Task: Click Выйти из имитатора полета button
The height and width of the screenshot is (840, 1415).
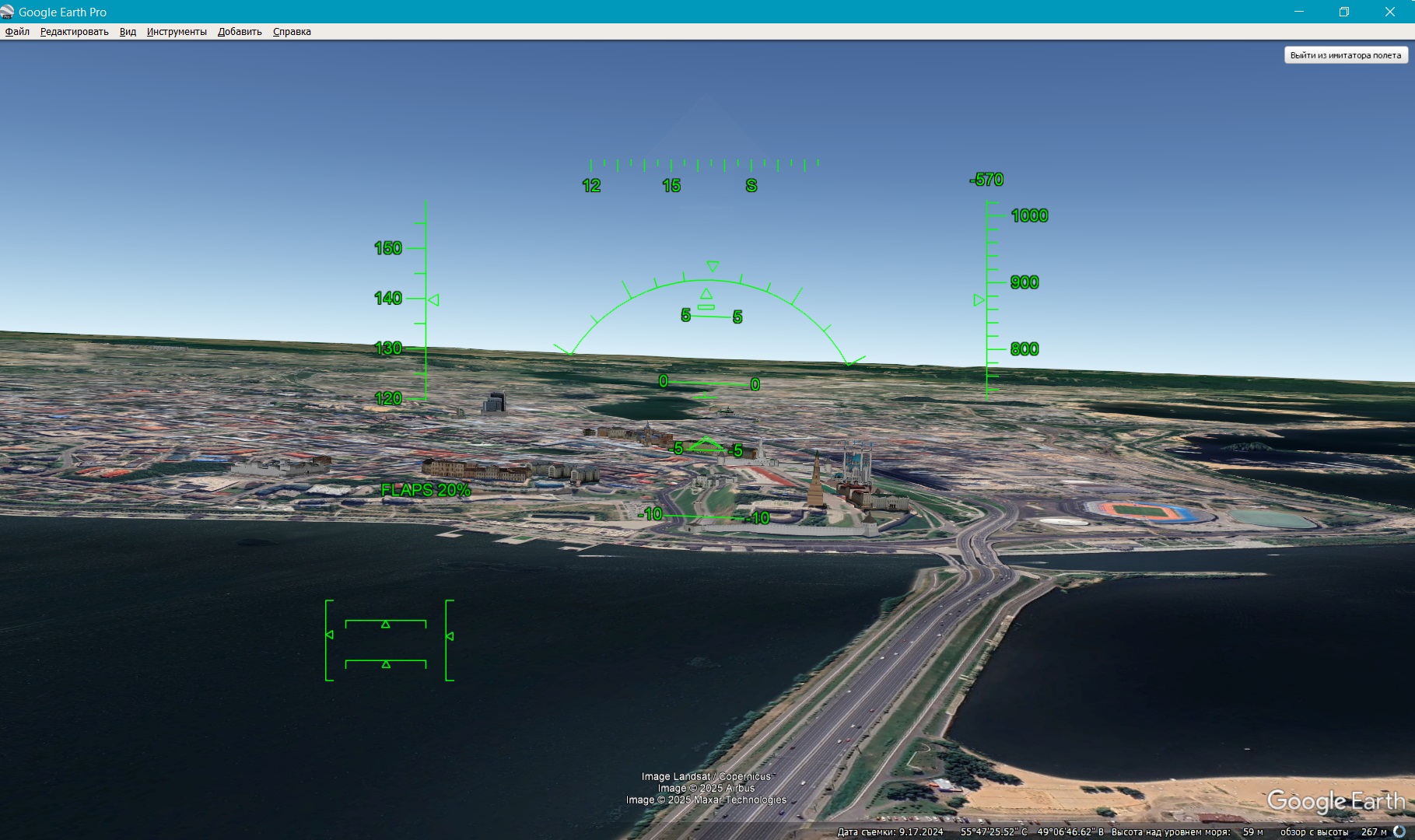Action: (1345, 55)
